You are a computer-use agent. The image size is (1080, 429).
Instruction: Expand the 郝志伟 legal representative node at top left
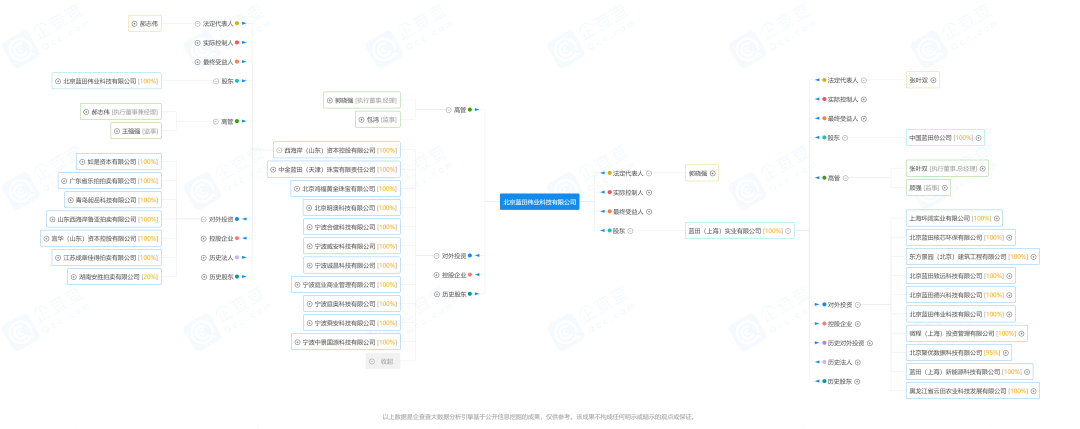pos(134,23)
